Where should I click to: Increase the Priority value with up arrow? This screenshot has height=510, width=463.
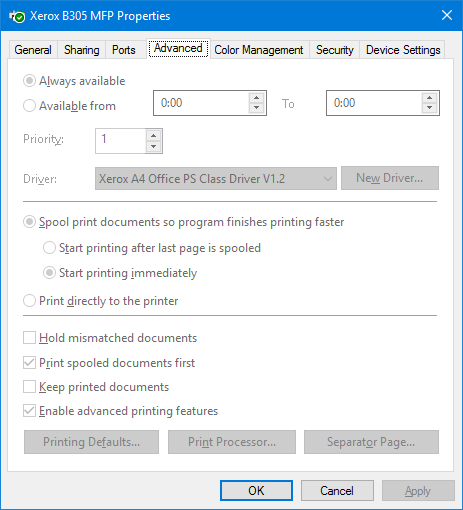(x=153, y=136)
